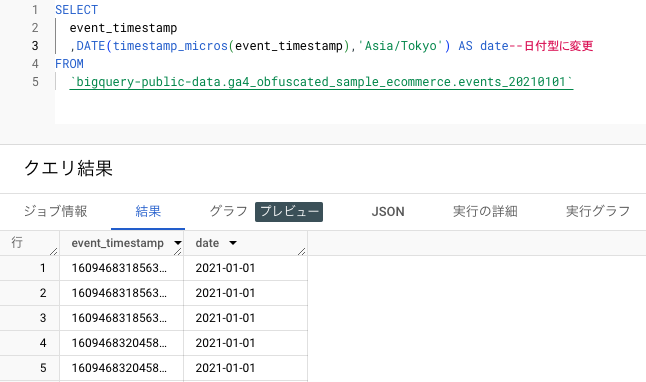Viewport: 646px width, 382px height.
Task: Select the 結果 tab
Action: [148, 211]
